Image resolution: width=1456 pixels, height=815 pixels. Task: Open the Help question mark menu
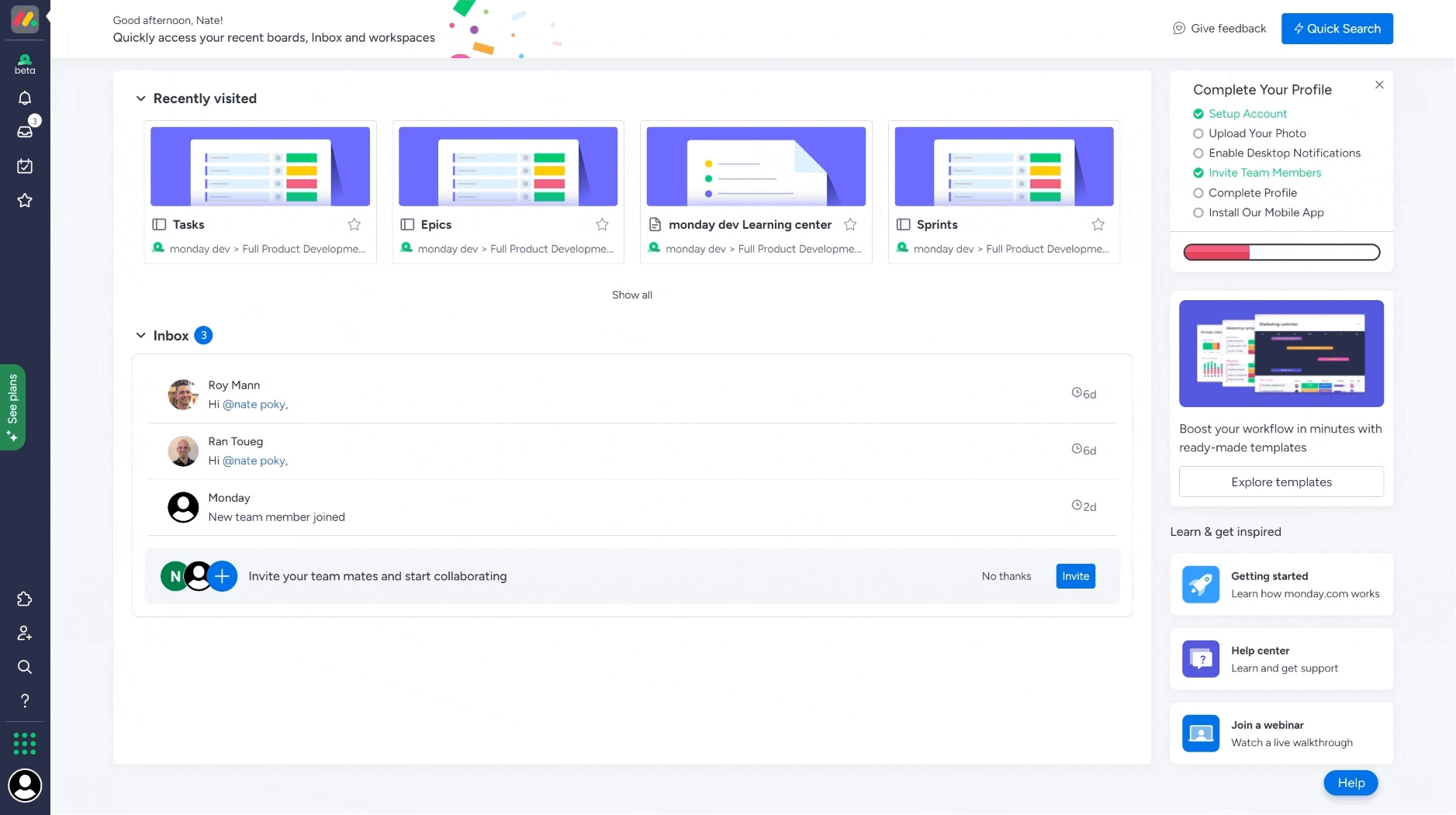click(x=24, y=700)
